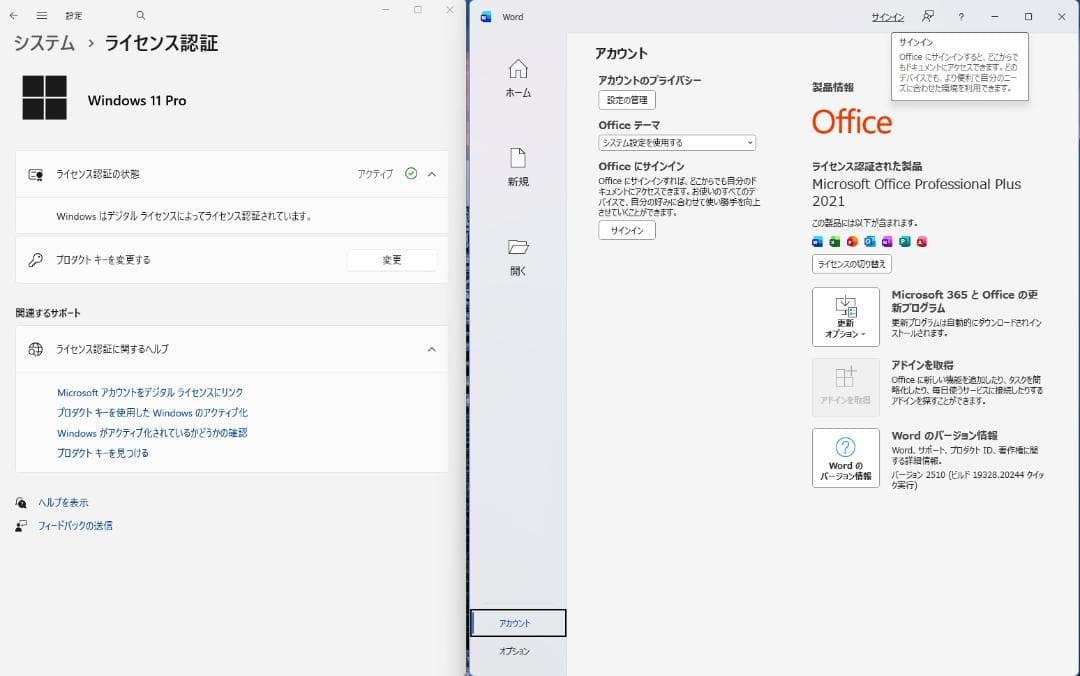1080x676 pixels.
Task: Open the オプション tab in Word
Action: (516, 650)
